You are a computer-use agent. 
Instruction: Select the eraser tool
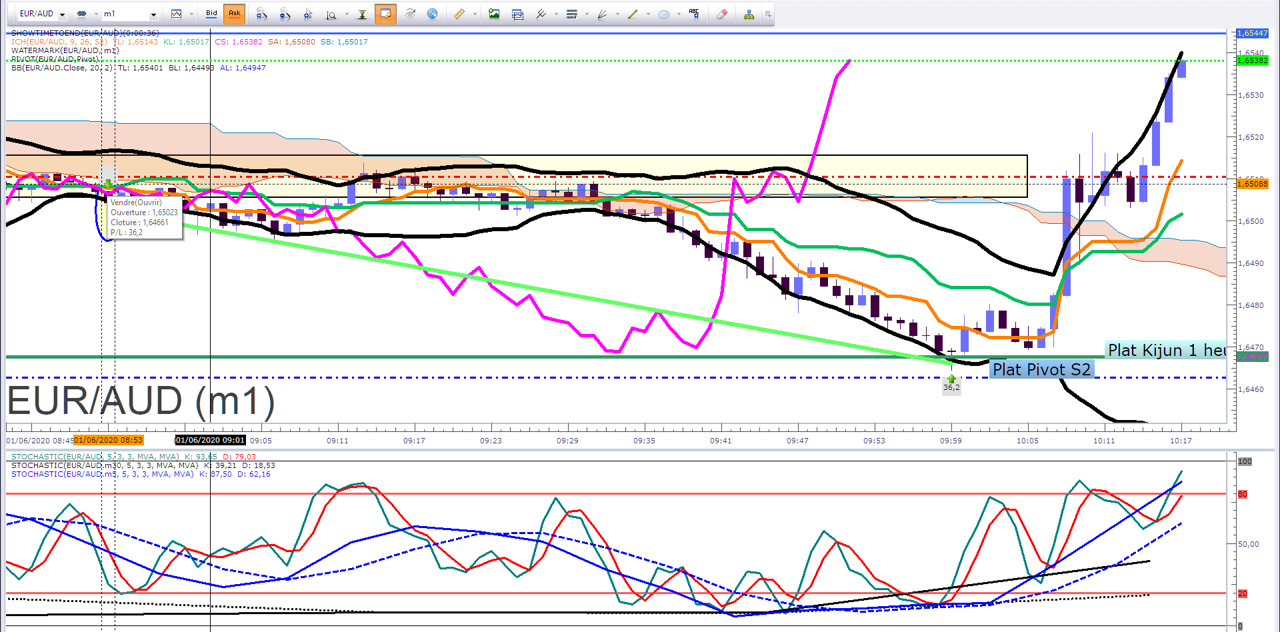tap(722, 14)
